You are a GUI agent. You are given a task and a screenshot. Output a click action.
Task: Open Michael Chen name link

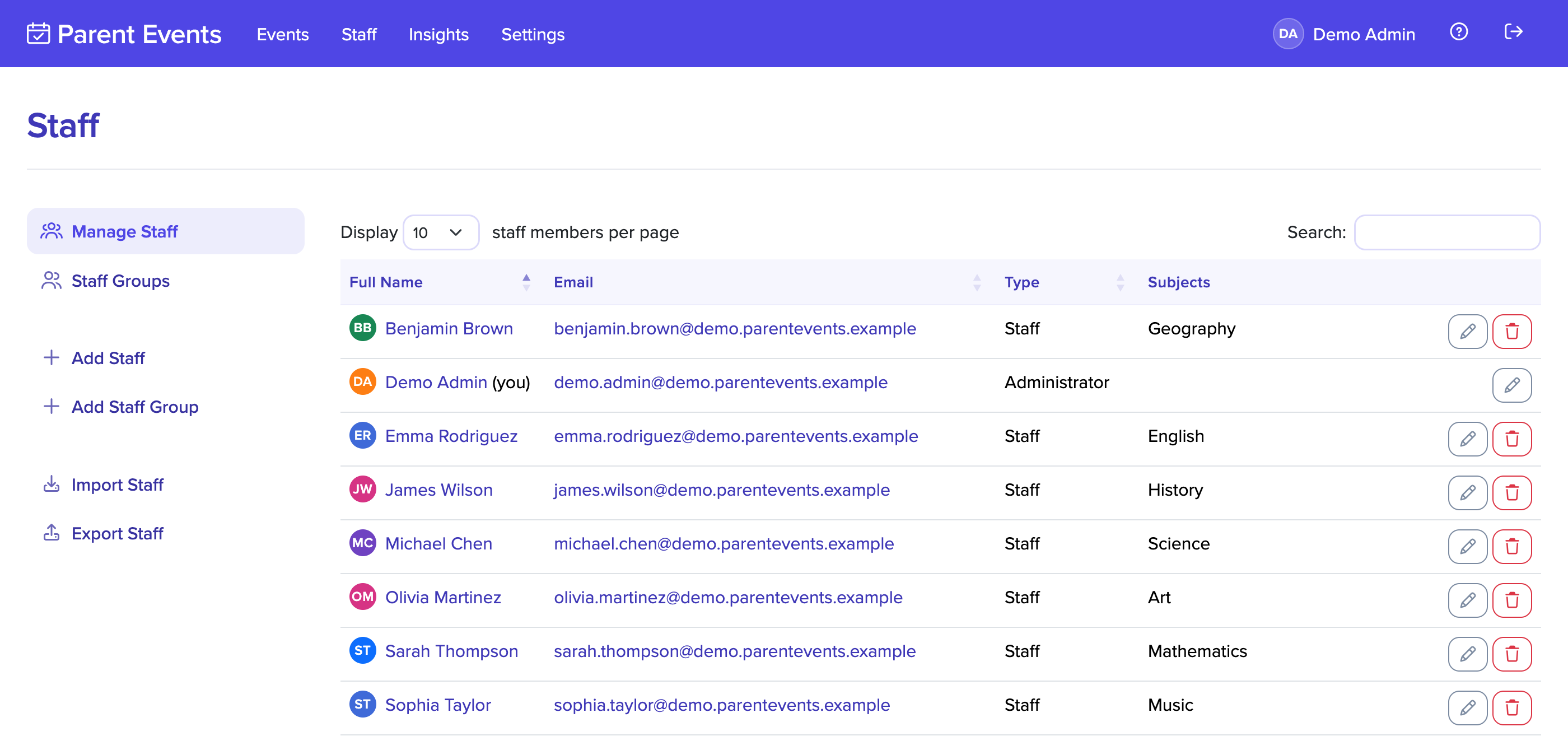438,544
